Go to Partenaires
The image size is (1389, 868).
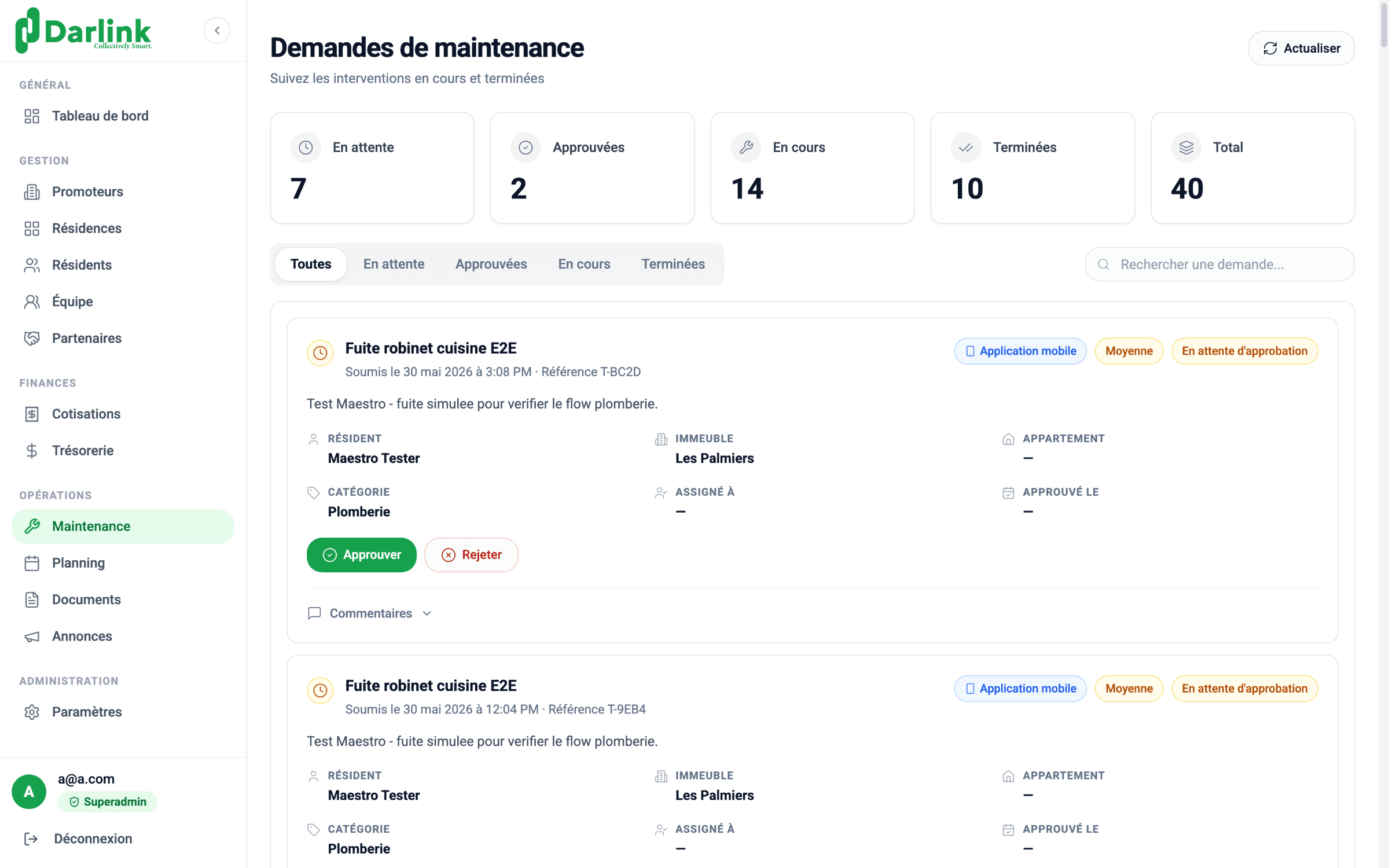tap(123, 338)
